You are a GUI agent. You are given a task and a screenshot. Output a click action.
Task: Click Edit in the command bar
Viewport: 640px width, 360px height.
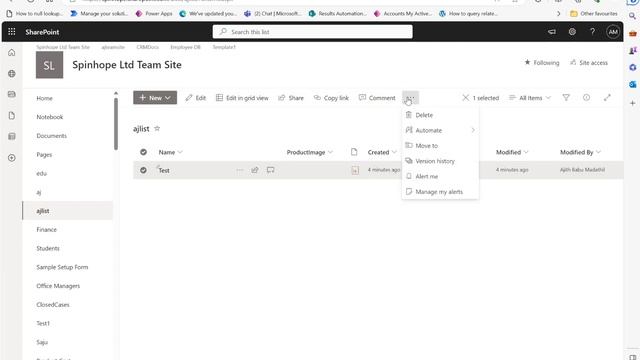coord(196,98)
